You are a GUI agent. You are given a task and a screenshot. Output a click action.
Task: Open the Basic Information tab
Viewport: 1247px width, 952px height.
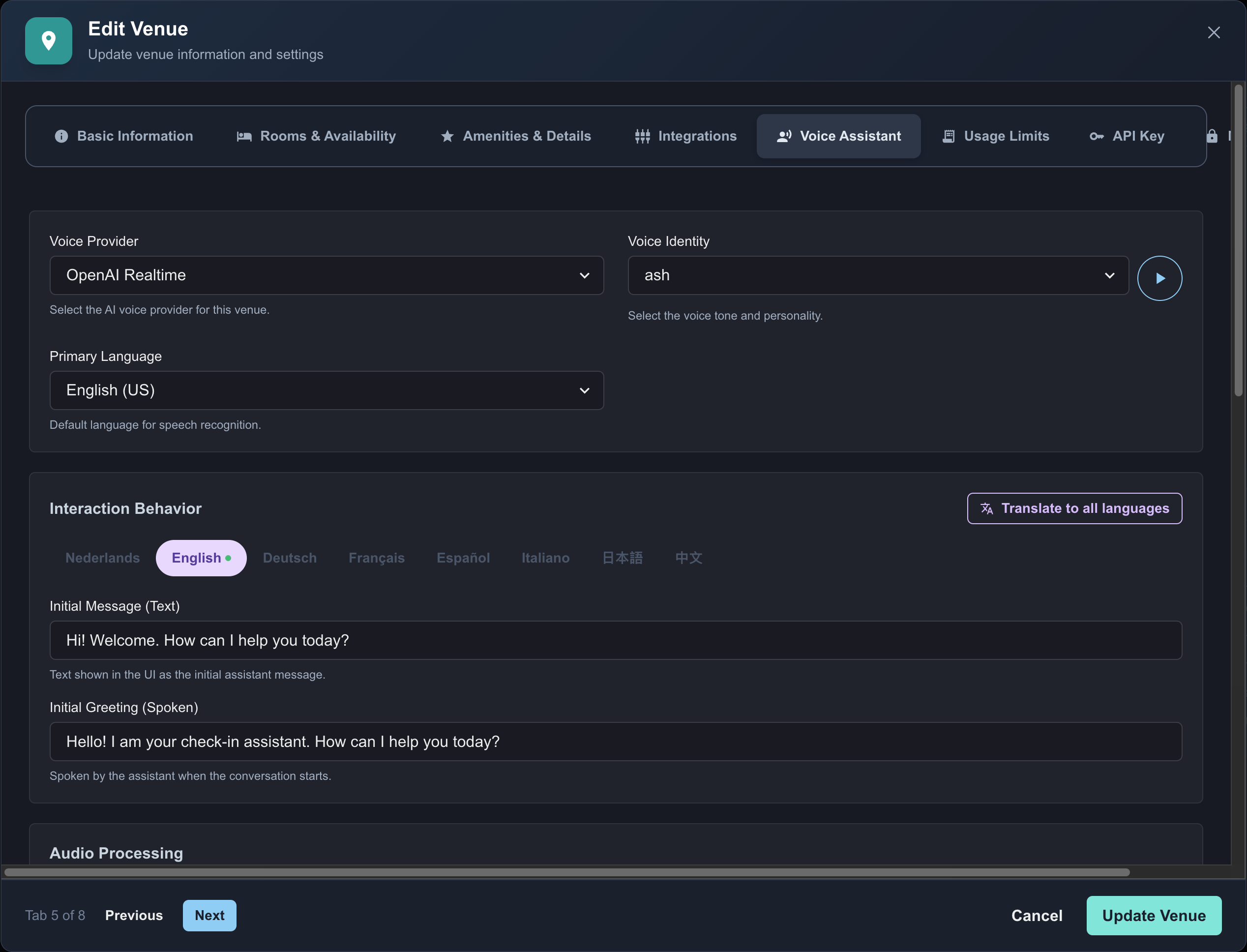coord(124,136)
